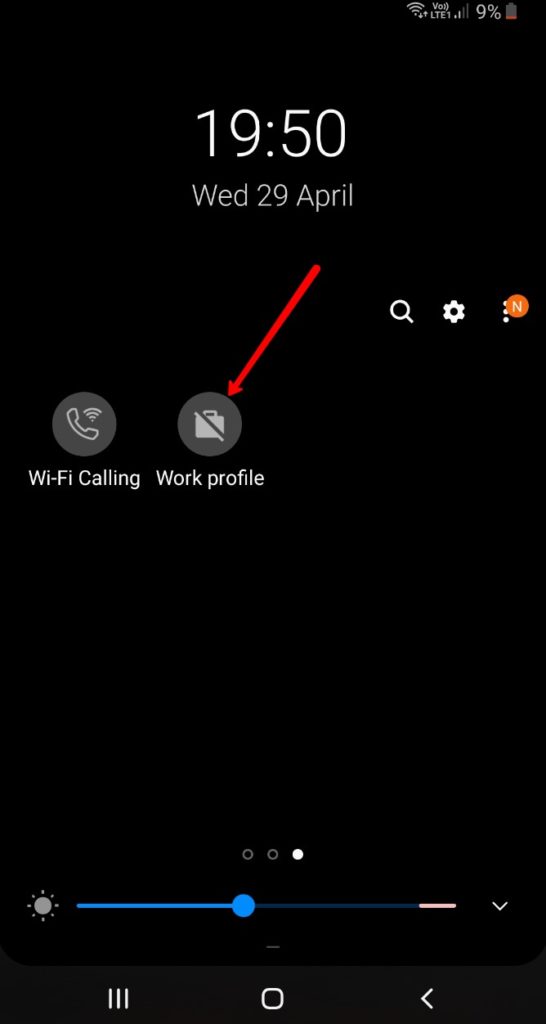Tap the orange N notification badge
This screenshot has width=546, height=1024.
pos(517,306)
